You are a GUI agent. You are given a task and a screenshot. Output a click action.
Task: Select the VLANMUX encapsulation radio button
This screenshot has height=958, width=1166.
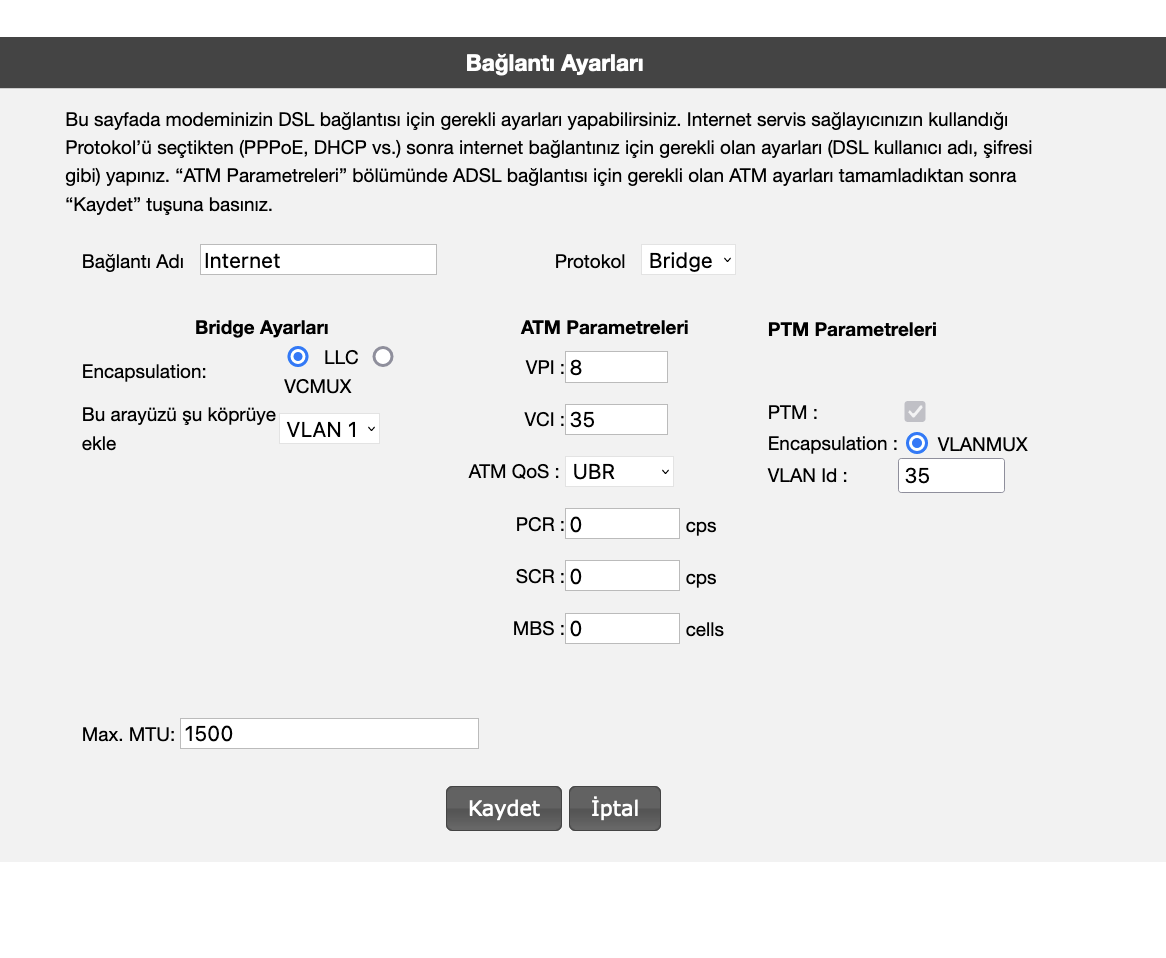point(917,443)
